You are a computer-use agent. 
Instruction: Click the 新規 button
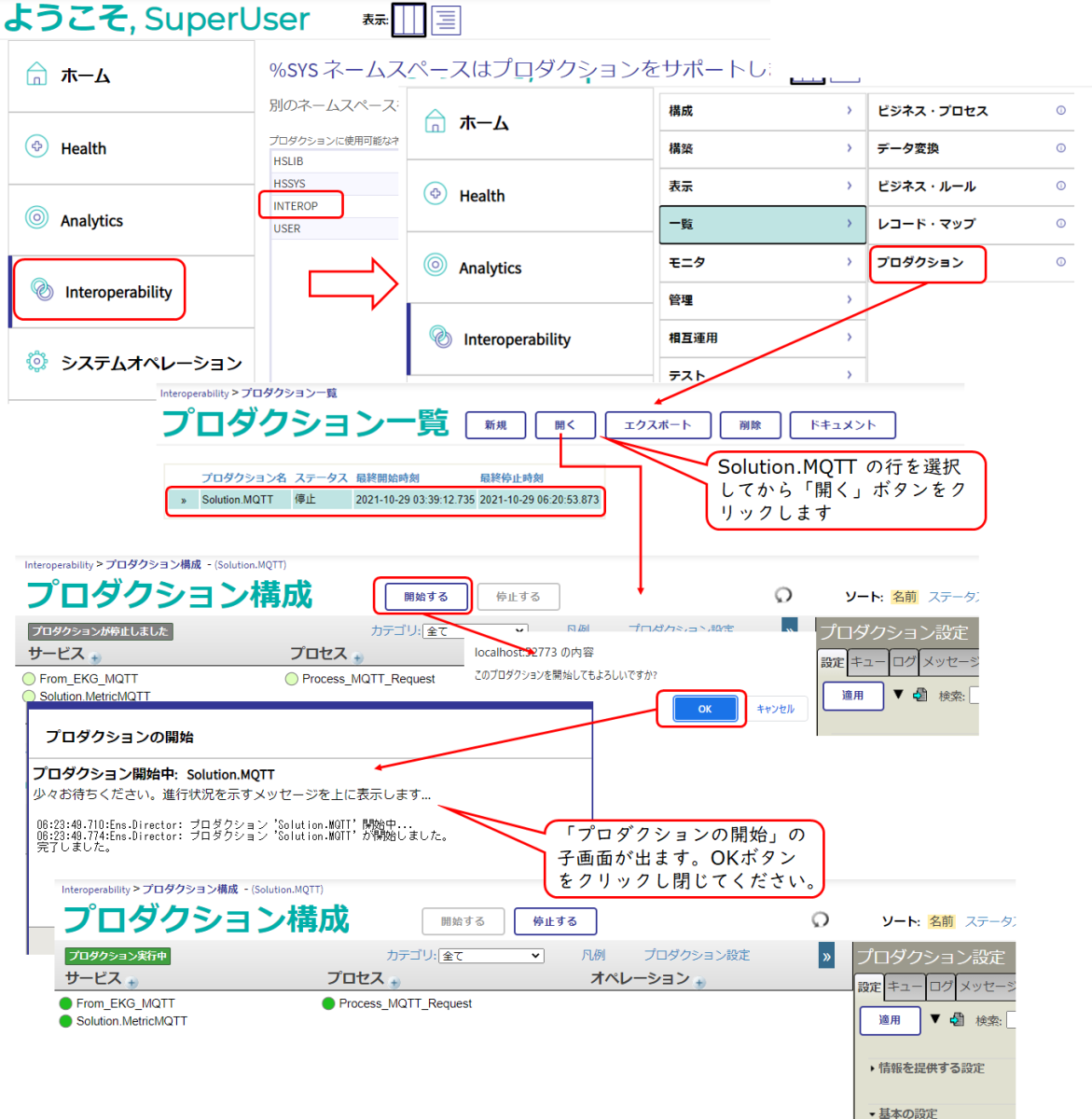[495, 425]
